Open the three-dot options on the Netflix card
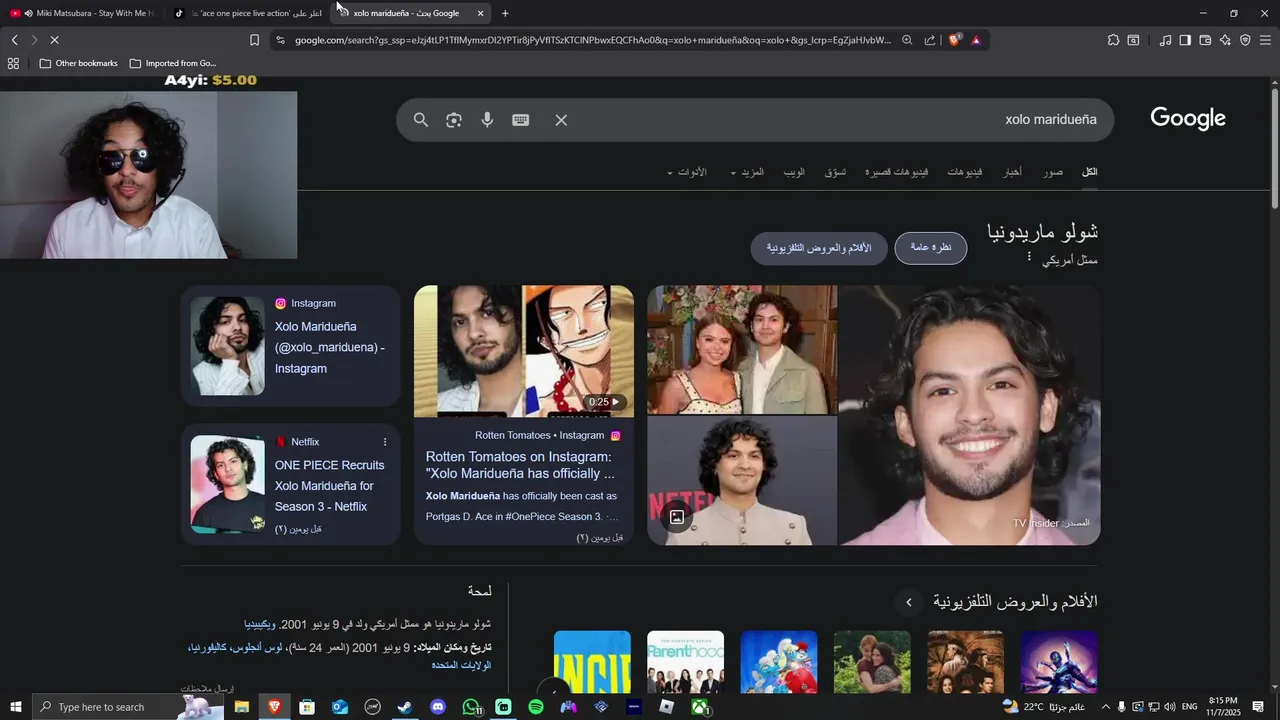The image size is (1280, 720). click(385, 442)
